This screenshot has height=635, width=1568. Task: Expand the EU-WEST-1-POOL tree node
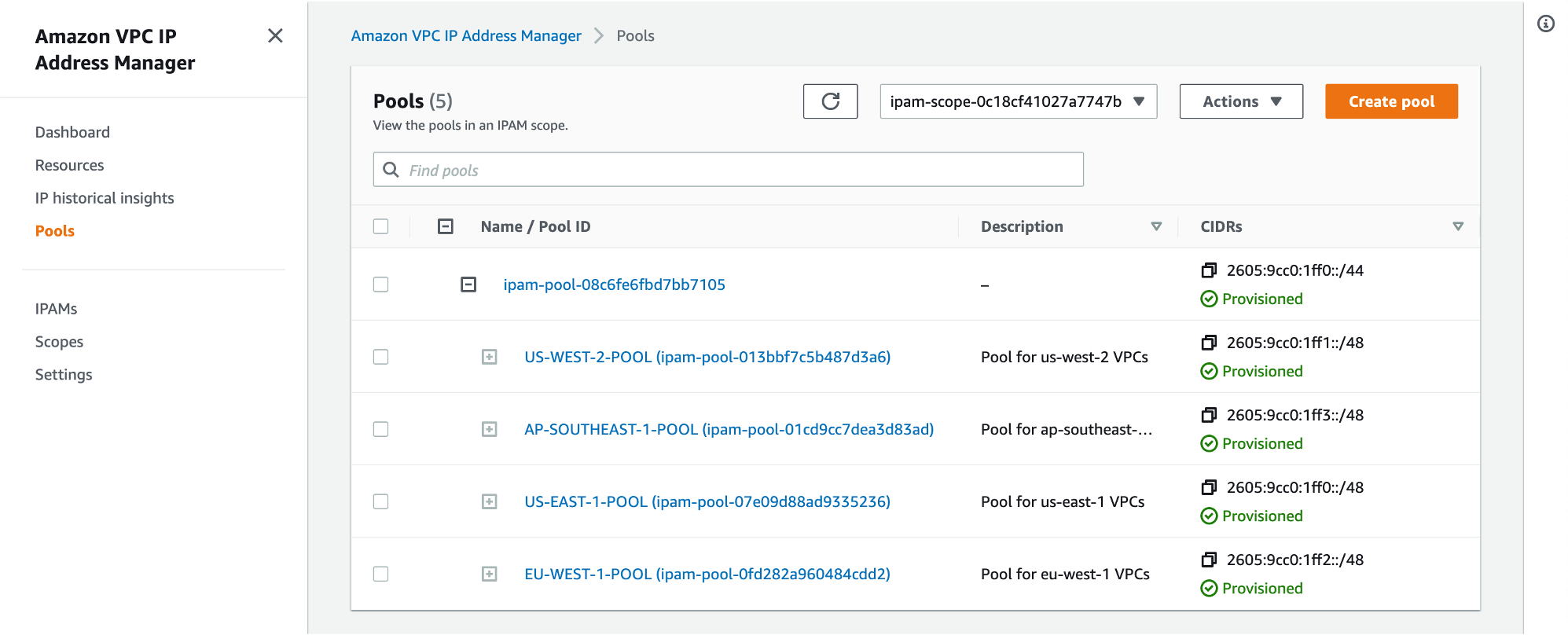[490, 574]
